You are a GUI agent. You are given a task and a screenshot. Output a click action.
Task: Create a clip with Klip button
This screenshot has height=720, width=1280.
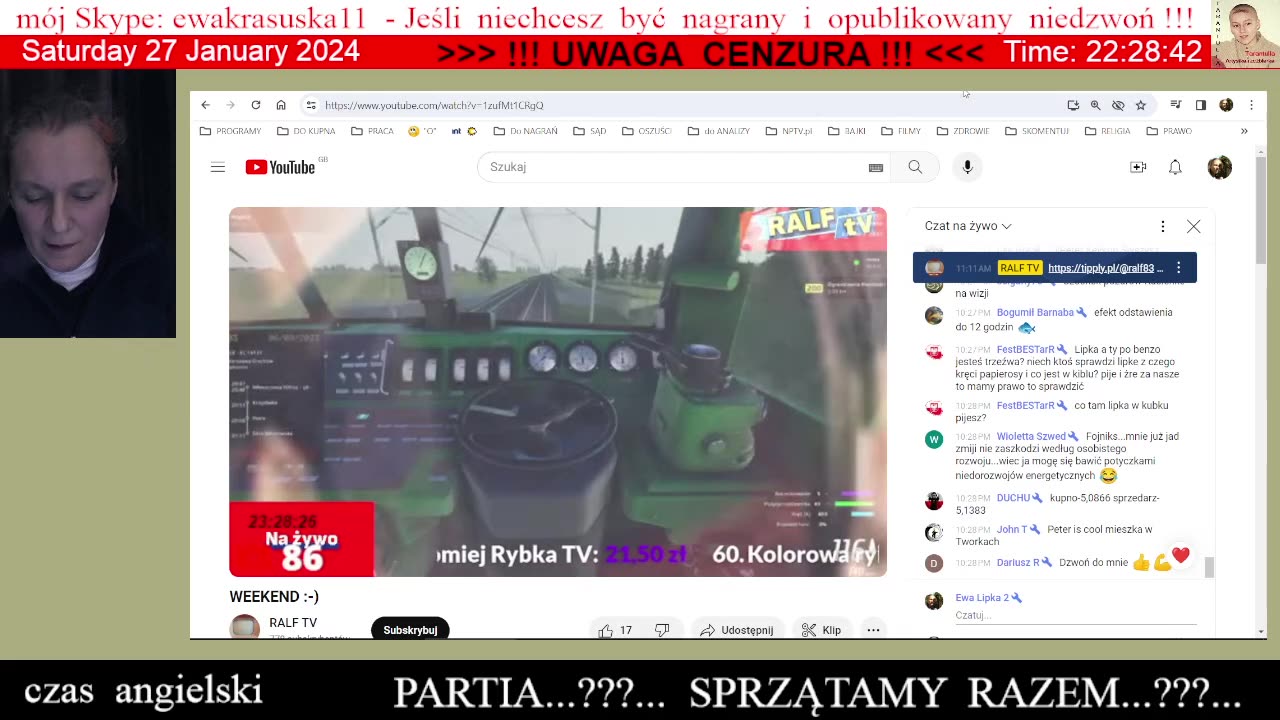[x=821, y=630]
